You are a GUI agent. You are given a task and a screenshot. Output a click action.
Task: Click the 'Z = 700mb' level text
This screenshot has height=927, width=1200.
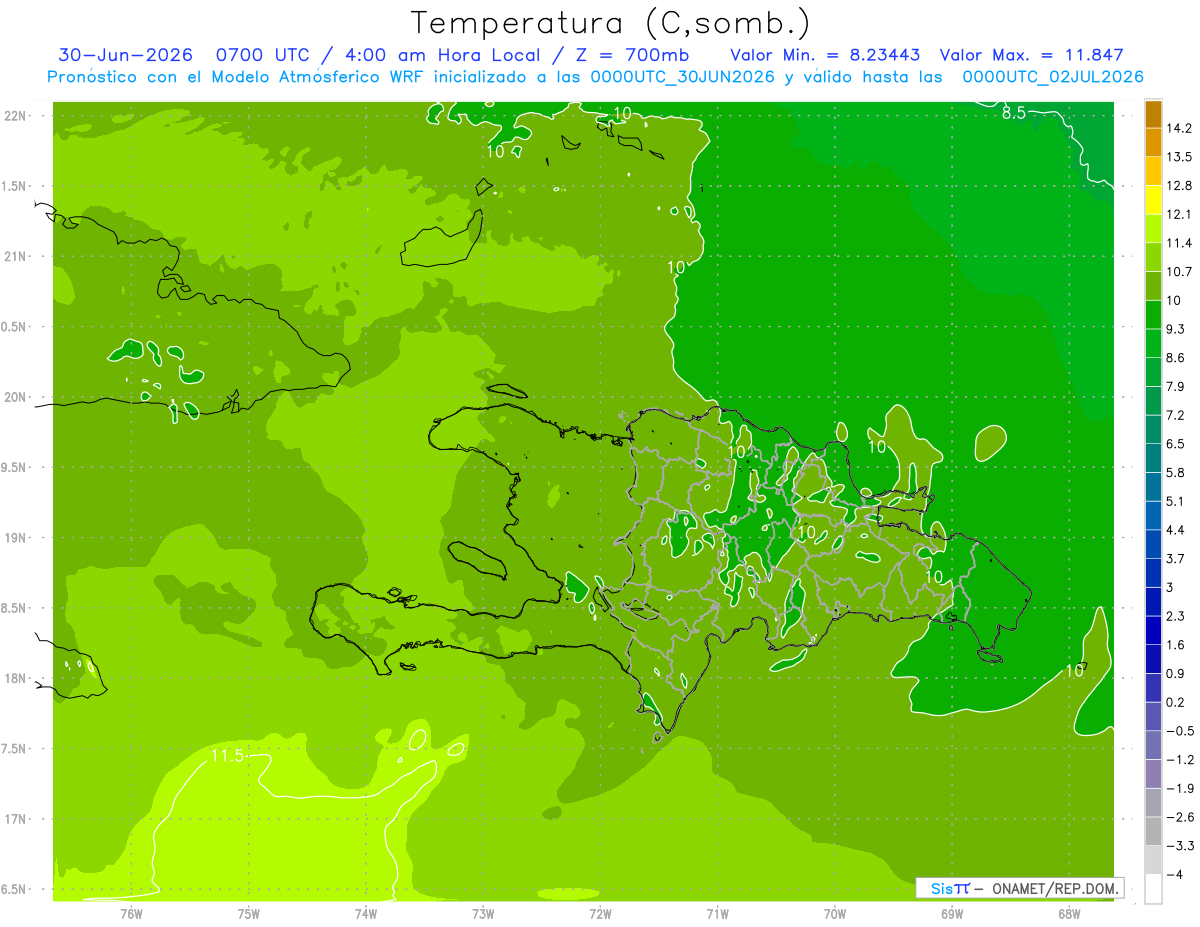tap(632, 55)
